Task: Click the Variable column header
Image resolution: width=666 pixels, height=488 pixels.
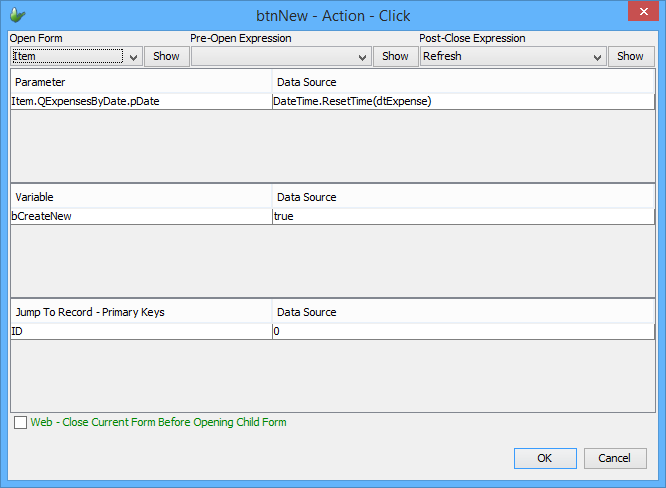Action: pos(140,197)
